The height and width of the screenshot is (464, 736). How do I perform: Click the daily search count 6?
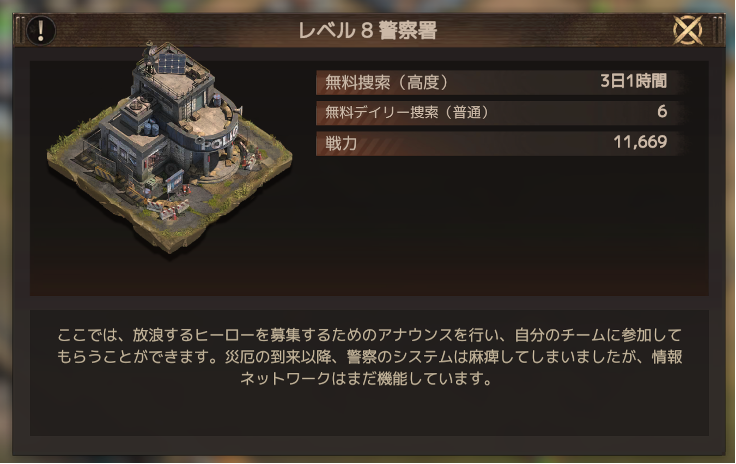(662, 112)
